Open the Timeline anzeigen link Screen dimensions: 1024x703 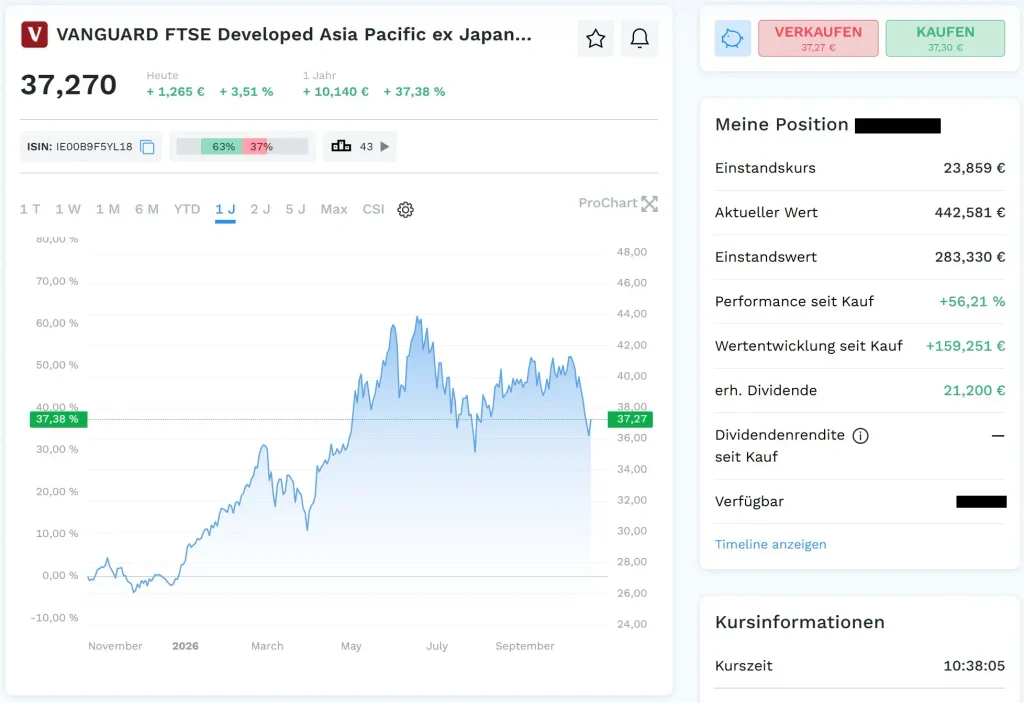[x=770, y=544]
